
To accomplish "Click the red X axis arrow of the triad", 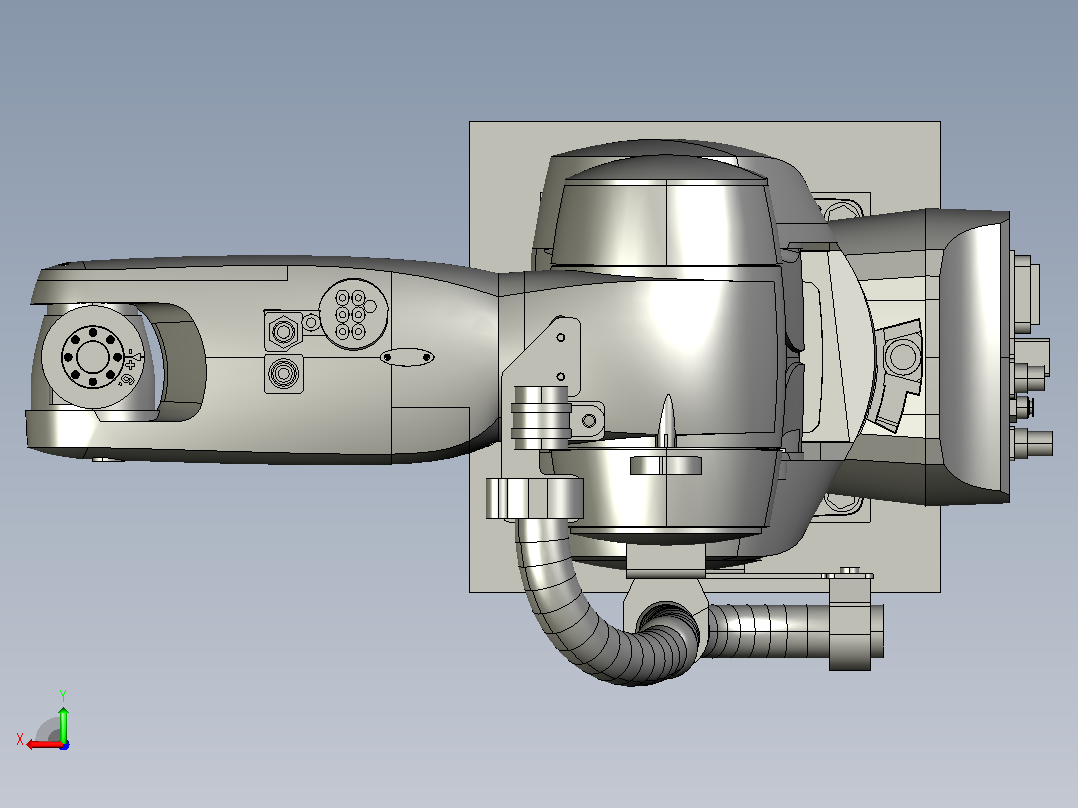I will pyautogui.click(x=43, y=745).
